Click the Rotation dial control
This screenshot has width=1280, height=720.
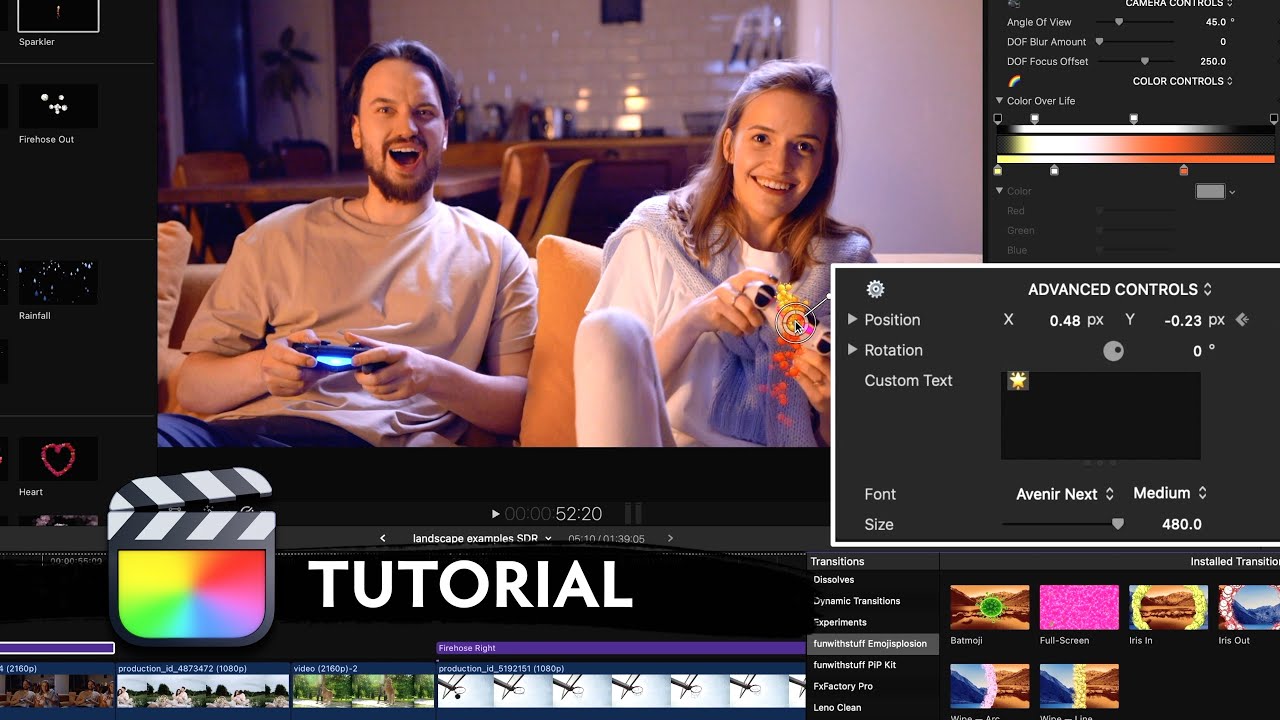tap(1113, 351)
